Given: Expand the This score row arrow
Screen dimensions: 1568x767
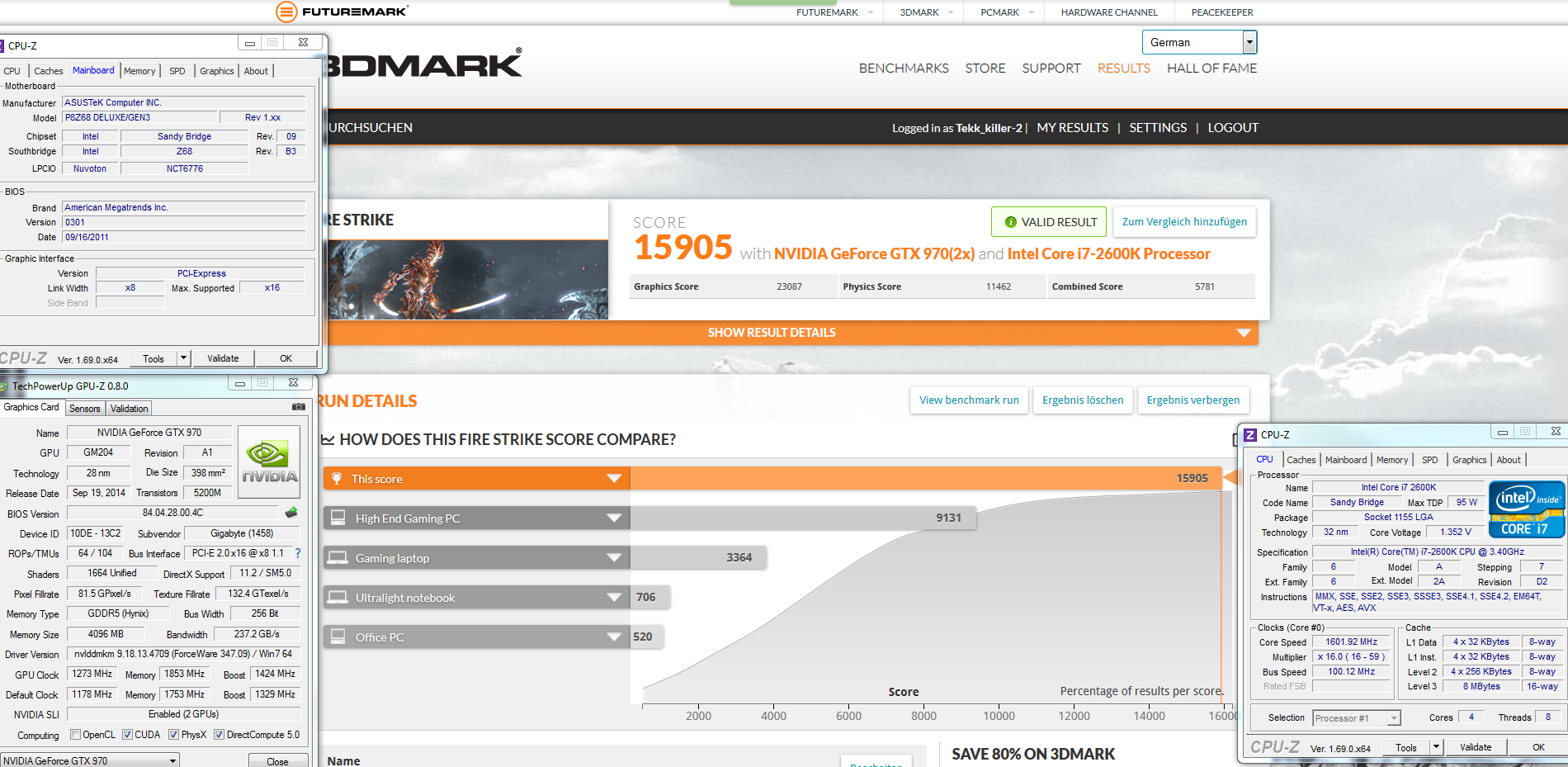Looking at the screenshot, I should point(614,478).
